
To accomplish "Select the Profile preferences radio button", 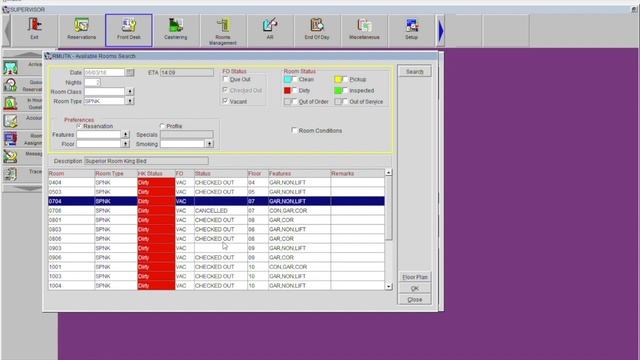I will tap(162, 126).
